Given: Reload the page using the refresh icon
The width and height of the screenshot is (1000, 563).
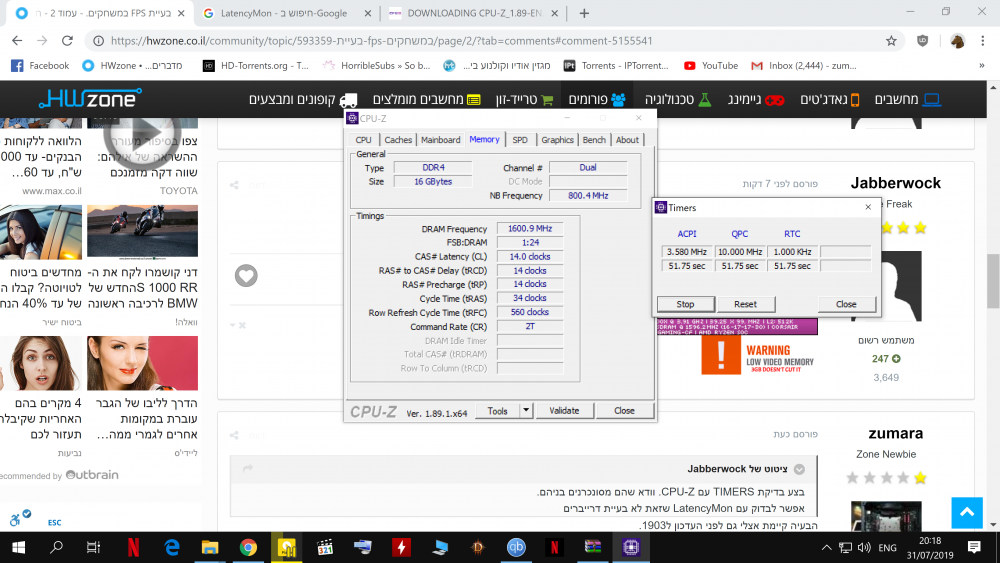Looking at the screenshot, I should pyautogui.click(x=68, y=41).
